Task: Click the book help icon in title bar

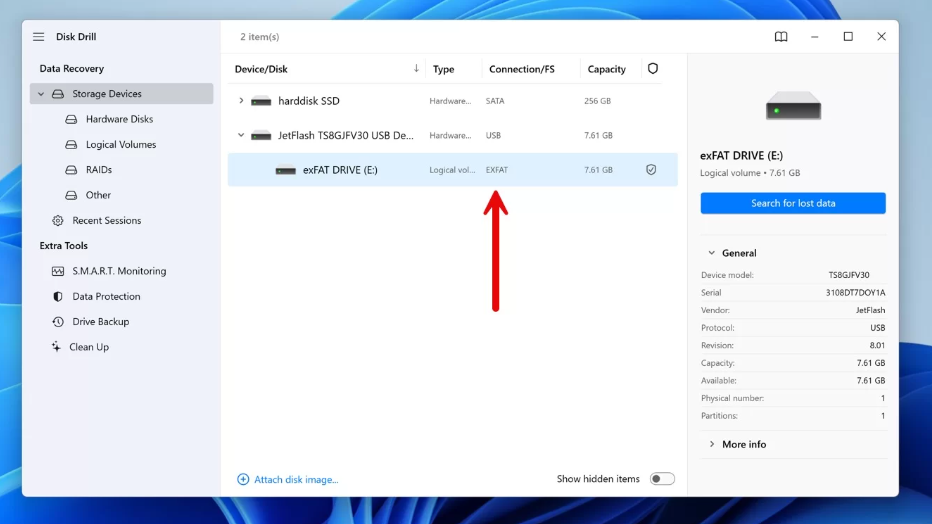Action: point(781,37)
